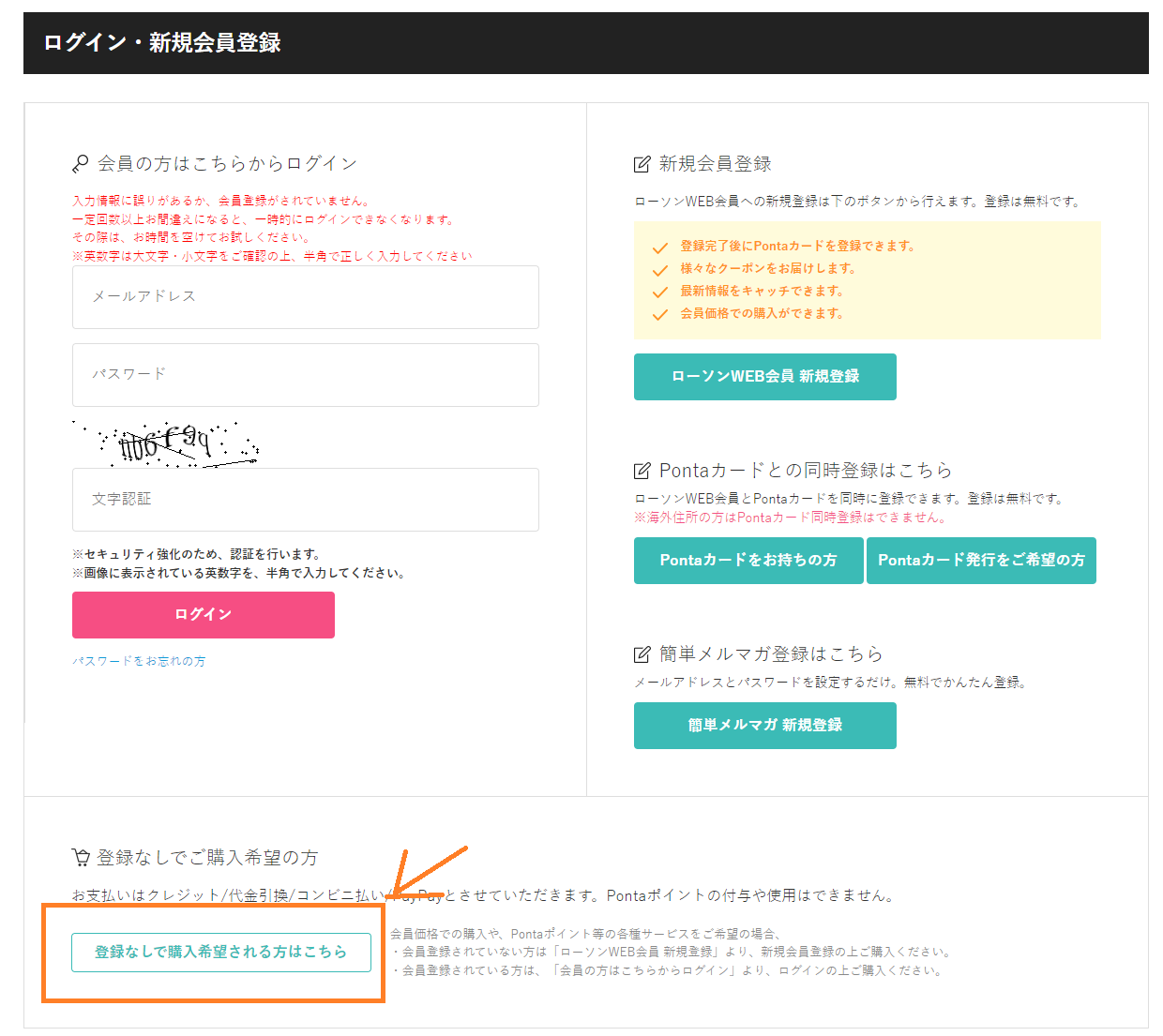Click the checkmark beside 様々なクーポンをお届けします
The image size is (1163, 1036).
[x=660, y=270]
